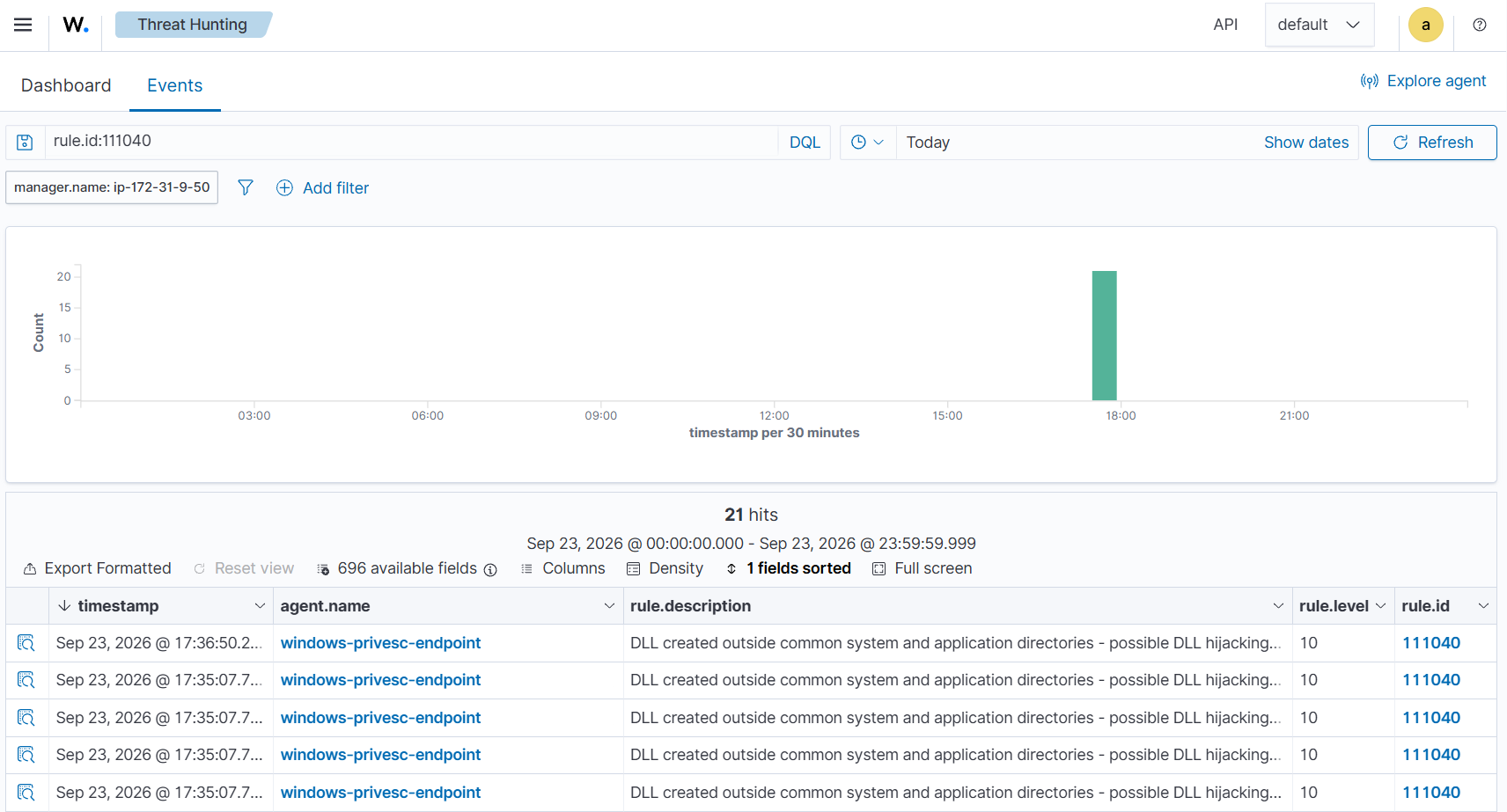Open the Columns settings
This screenshot has height=812, width=1507.
coord(563,568)
